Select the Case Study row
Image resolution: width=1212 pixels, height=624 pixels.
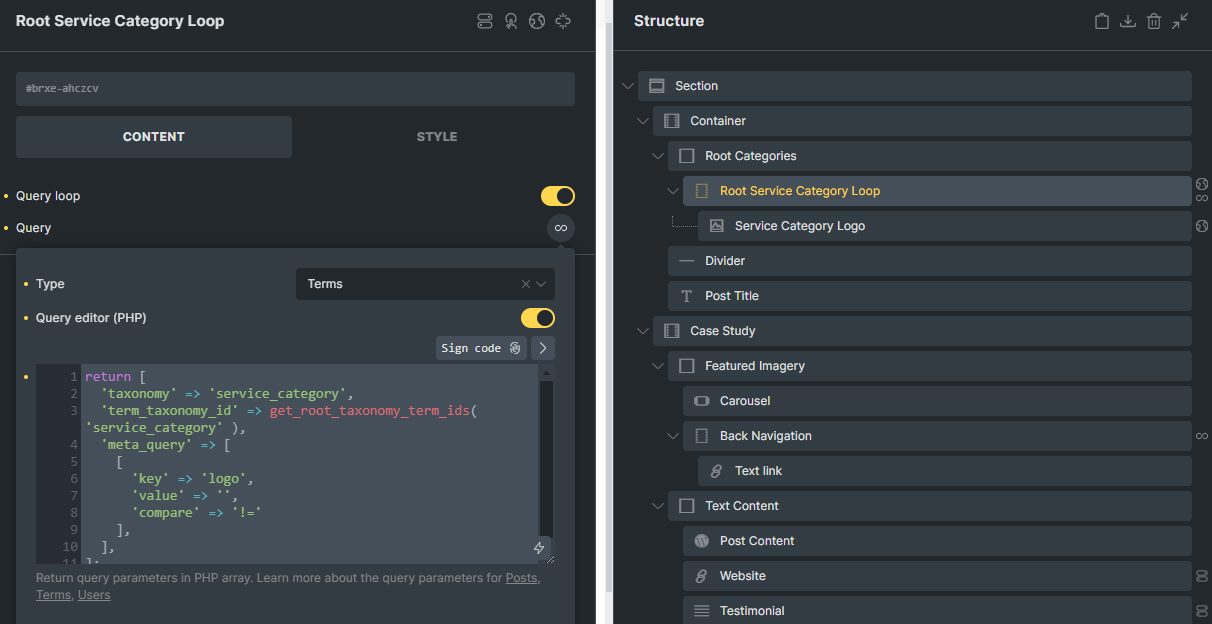[x=922, y=331]
